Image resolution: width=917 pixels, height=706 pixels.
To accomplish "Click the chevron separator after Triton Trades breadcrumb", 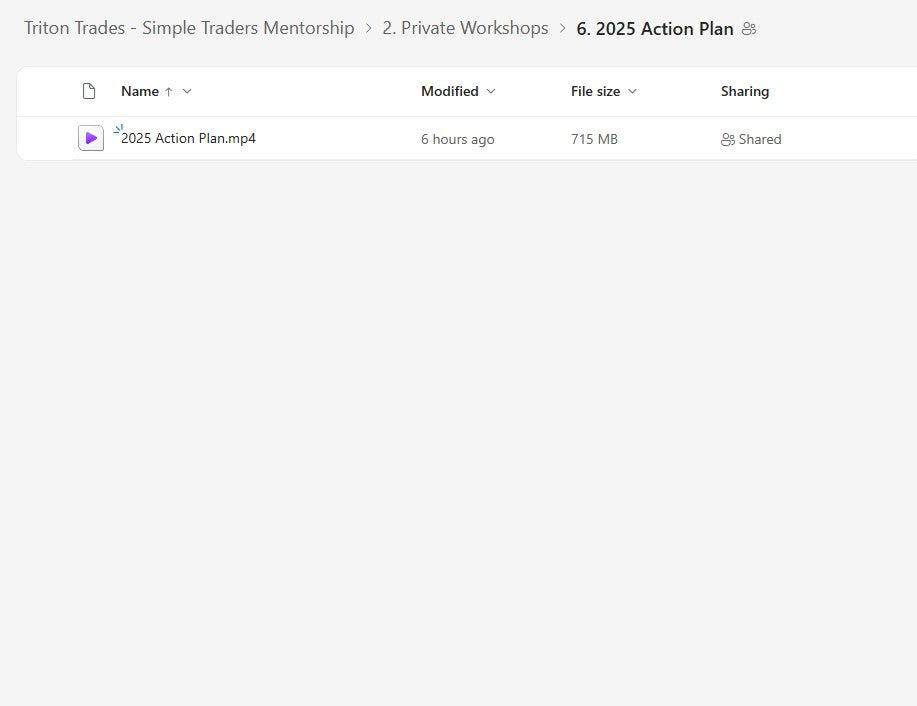I will [369, 29].
